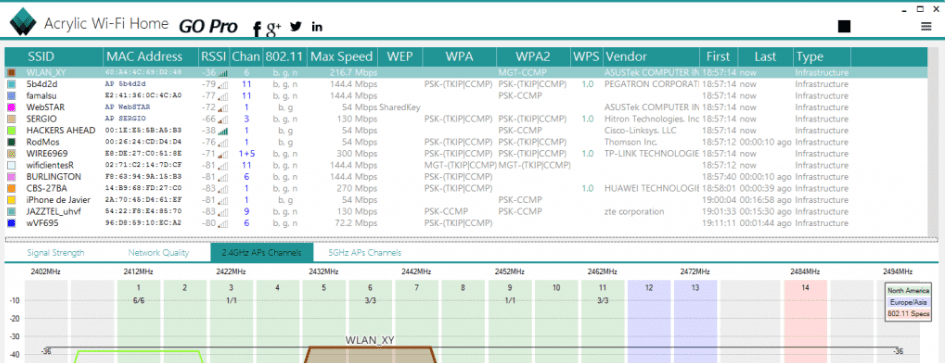948x363 pixels.
Task: Sort by the First column header
Action: (x=718, y=57)
